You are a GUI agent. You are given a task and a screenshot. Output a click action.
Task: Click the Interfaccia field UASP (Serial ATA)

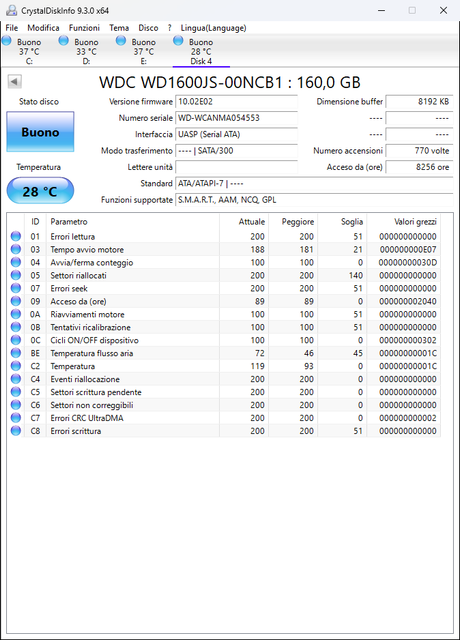pyautogui.click(x=236, y=134)
